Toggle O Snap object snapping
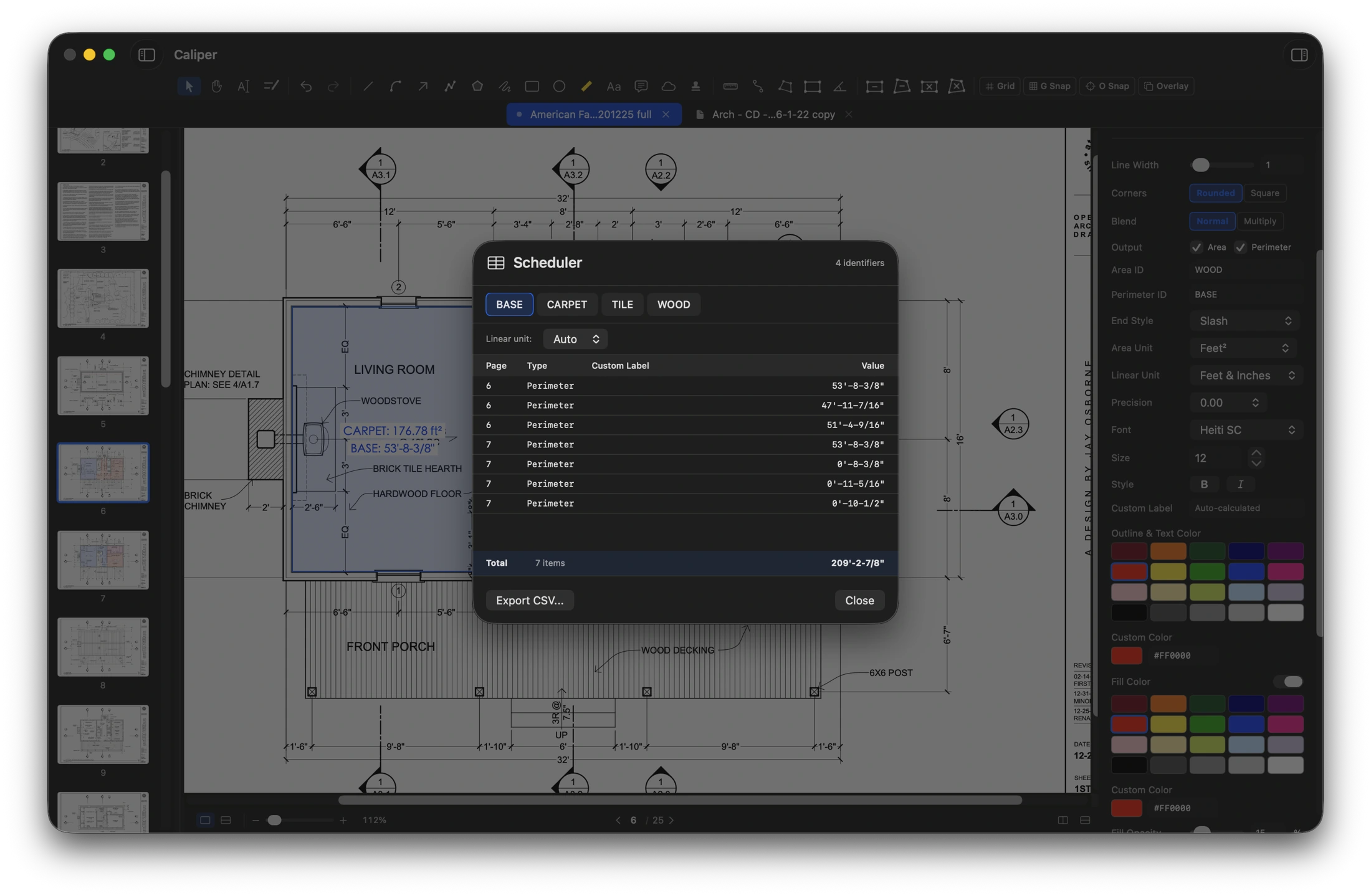This screenshot has height=896, width=1371. (x=1107, y=86)
